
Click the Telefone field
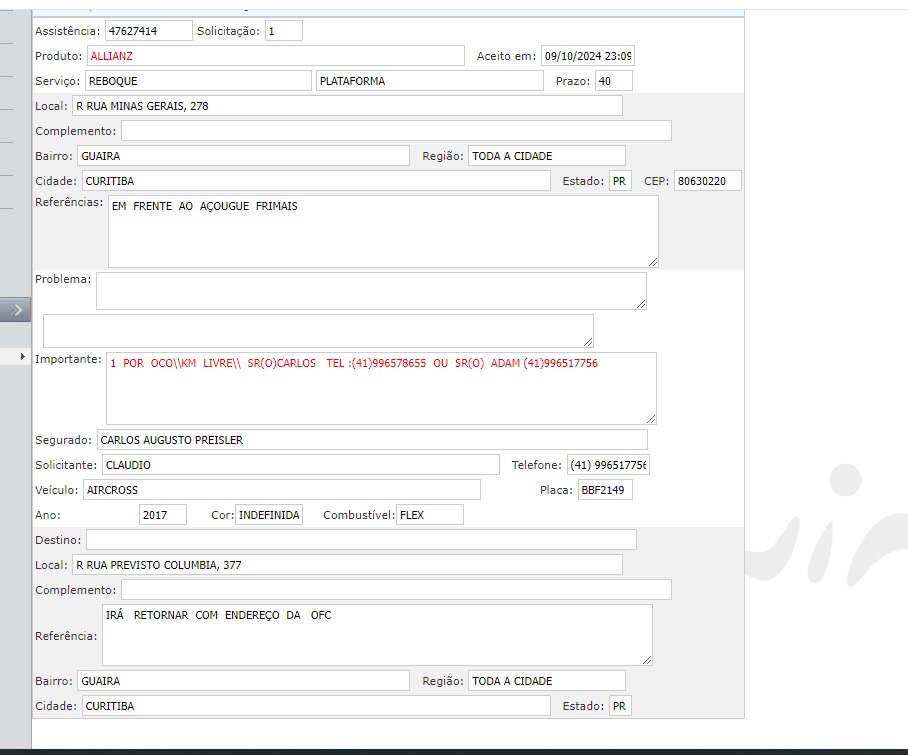point(607,465)
